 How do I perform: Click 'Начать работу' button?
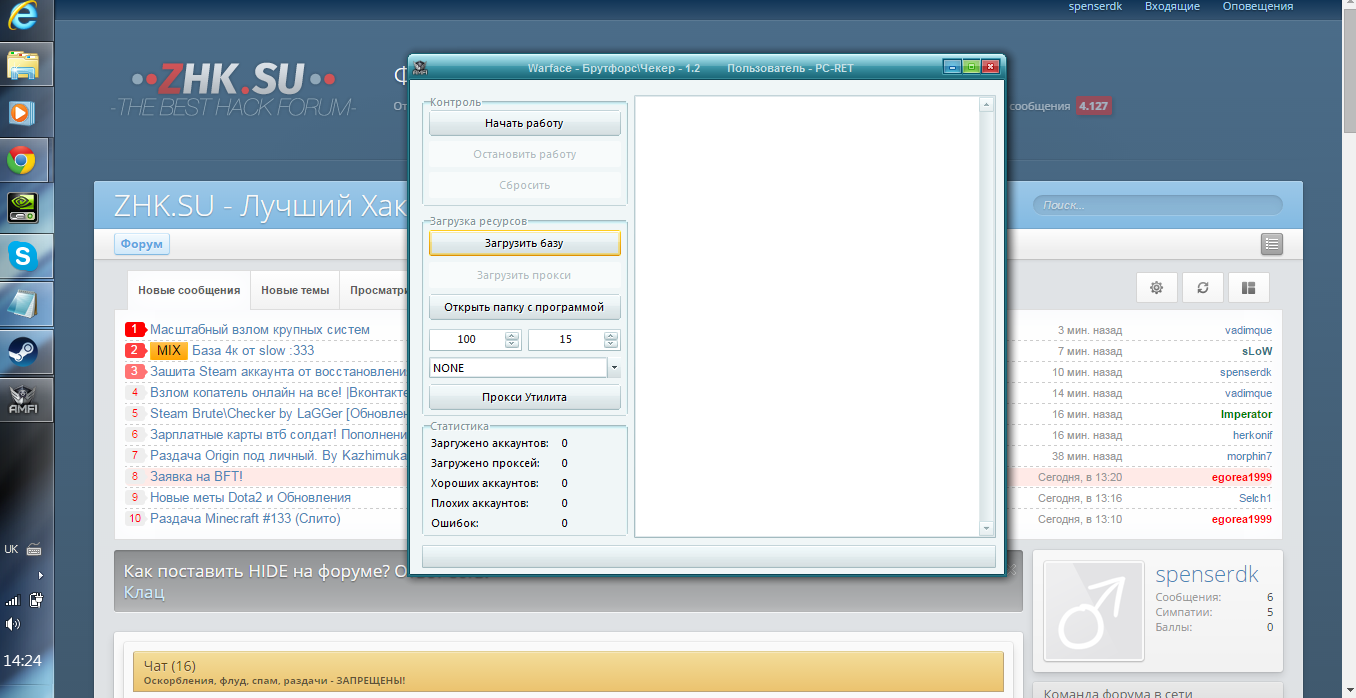point(524,123)
